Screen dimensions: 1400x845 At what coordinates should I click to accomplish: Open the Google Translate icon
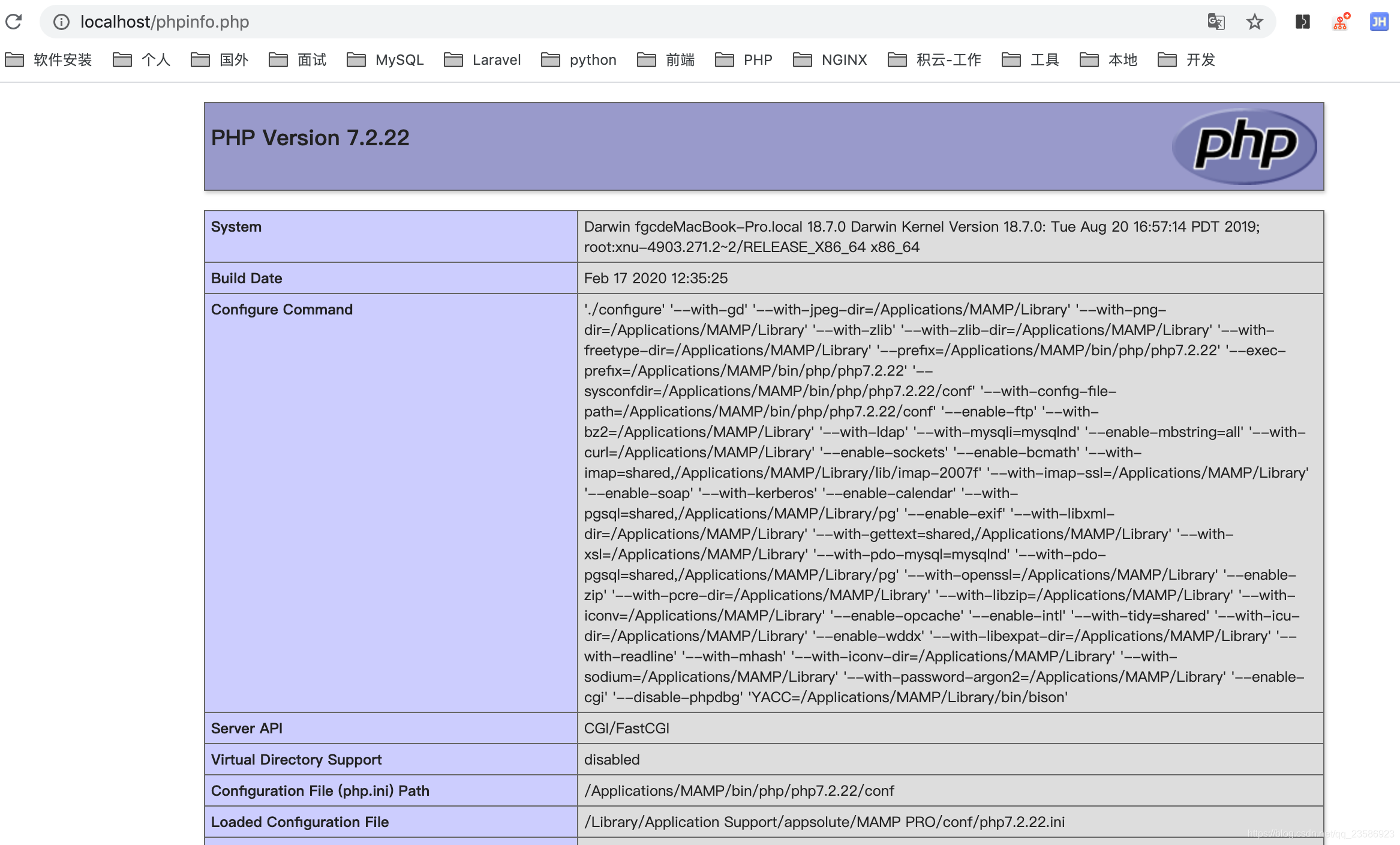click(x=1216, y=22)
